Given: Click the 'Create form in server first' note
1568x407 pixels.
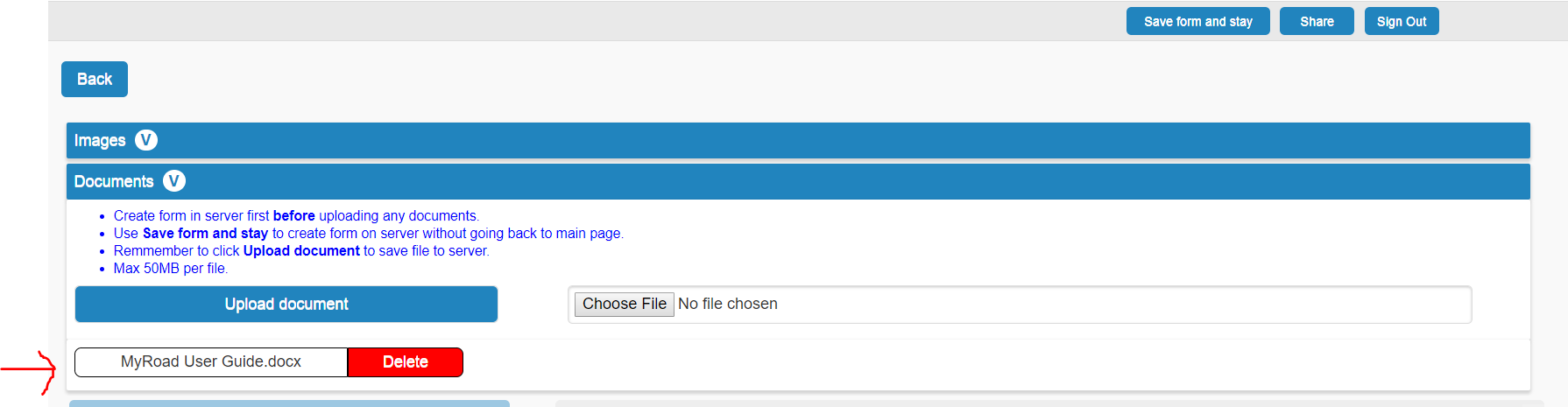Looking at the screenshot, I should coord(296,215).
